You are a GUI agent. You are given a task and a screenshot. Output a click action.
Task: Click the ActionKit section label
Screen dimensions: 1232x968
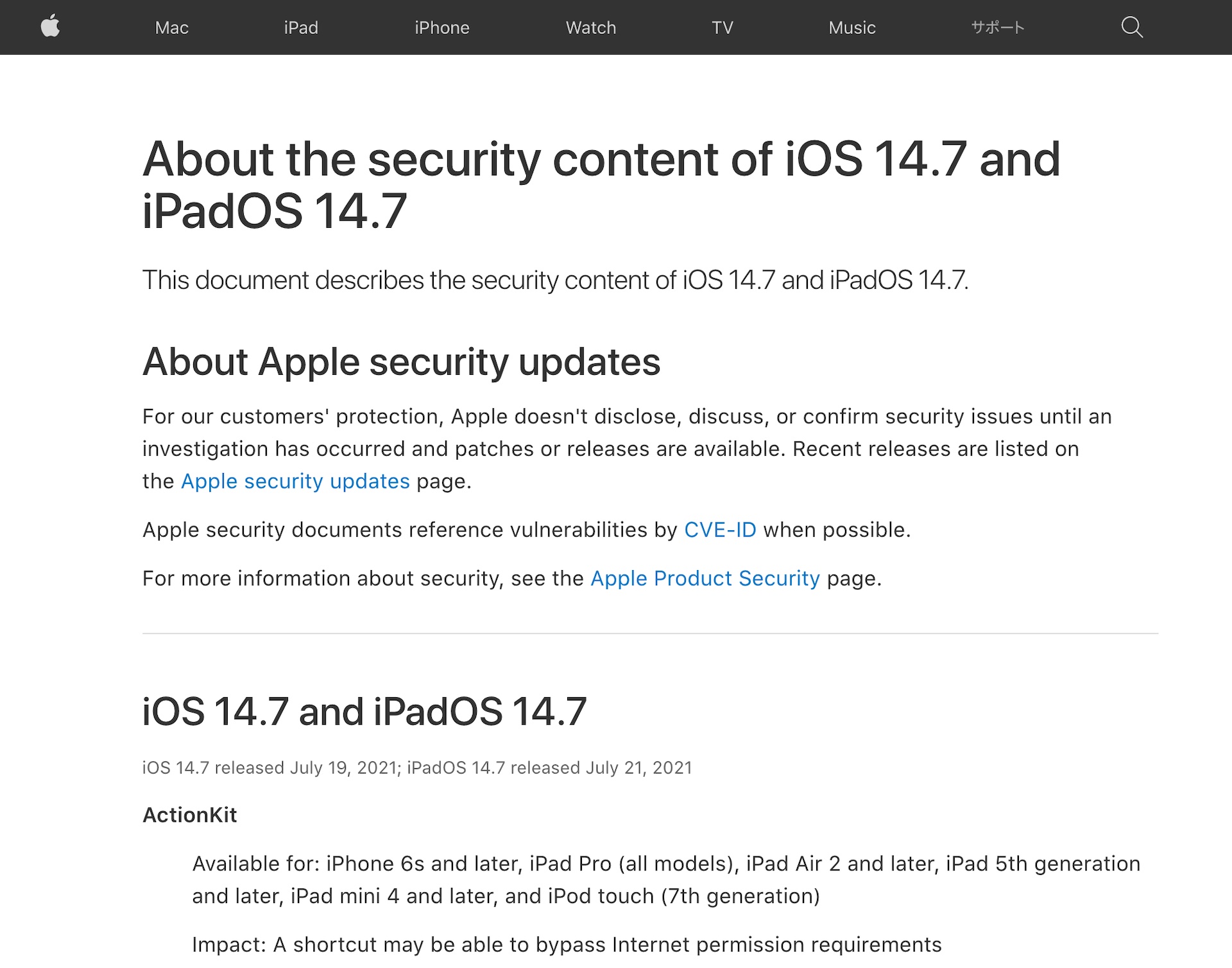coord(189,815)
